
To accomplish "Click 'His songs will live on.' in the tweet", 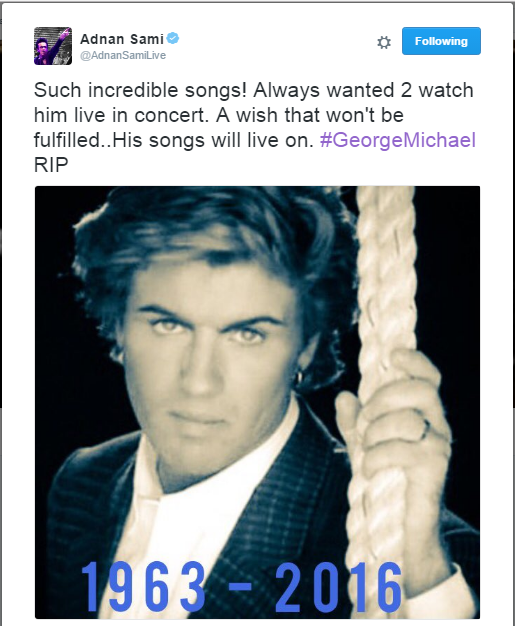I will pyautogui.click(x=213, y=140).
